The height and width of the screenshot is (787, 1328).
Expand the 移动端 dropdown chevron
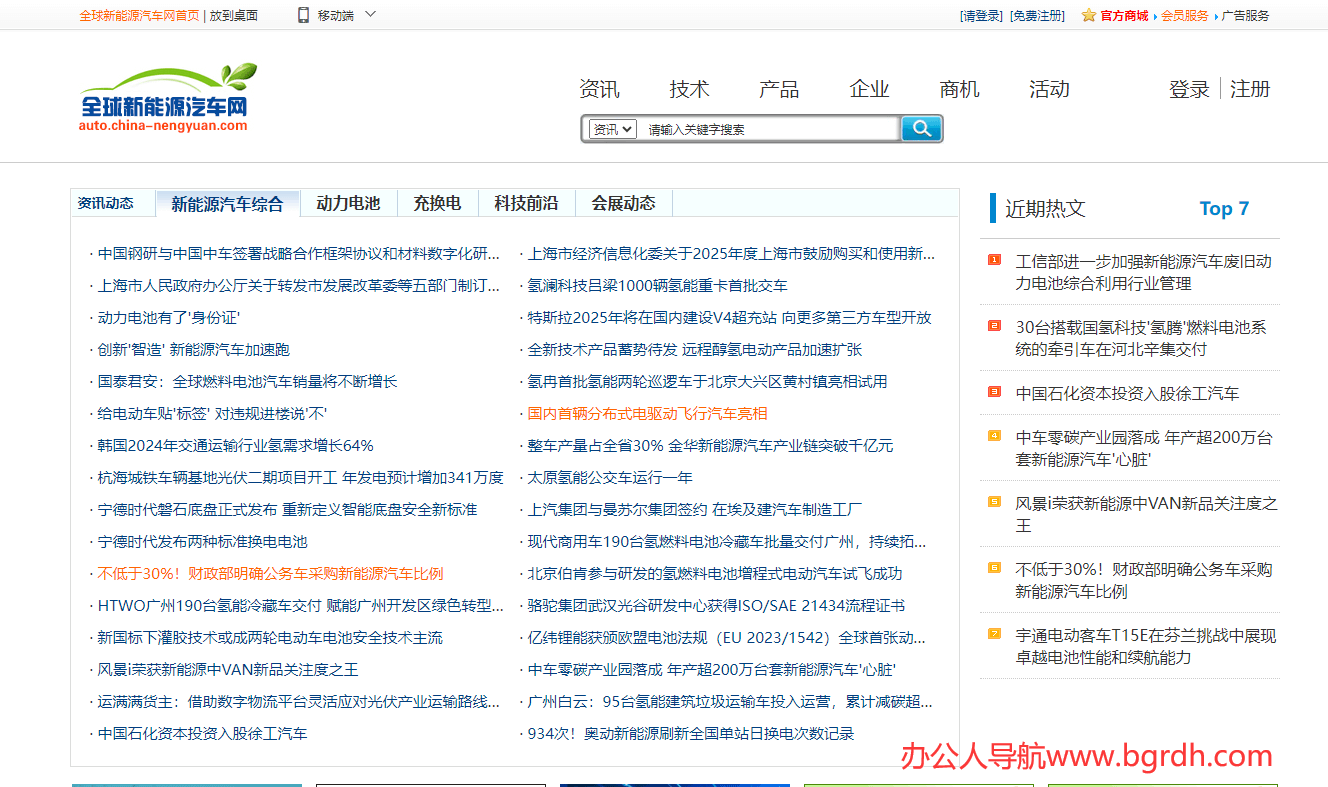click(x=370, y=15)
